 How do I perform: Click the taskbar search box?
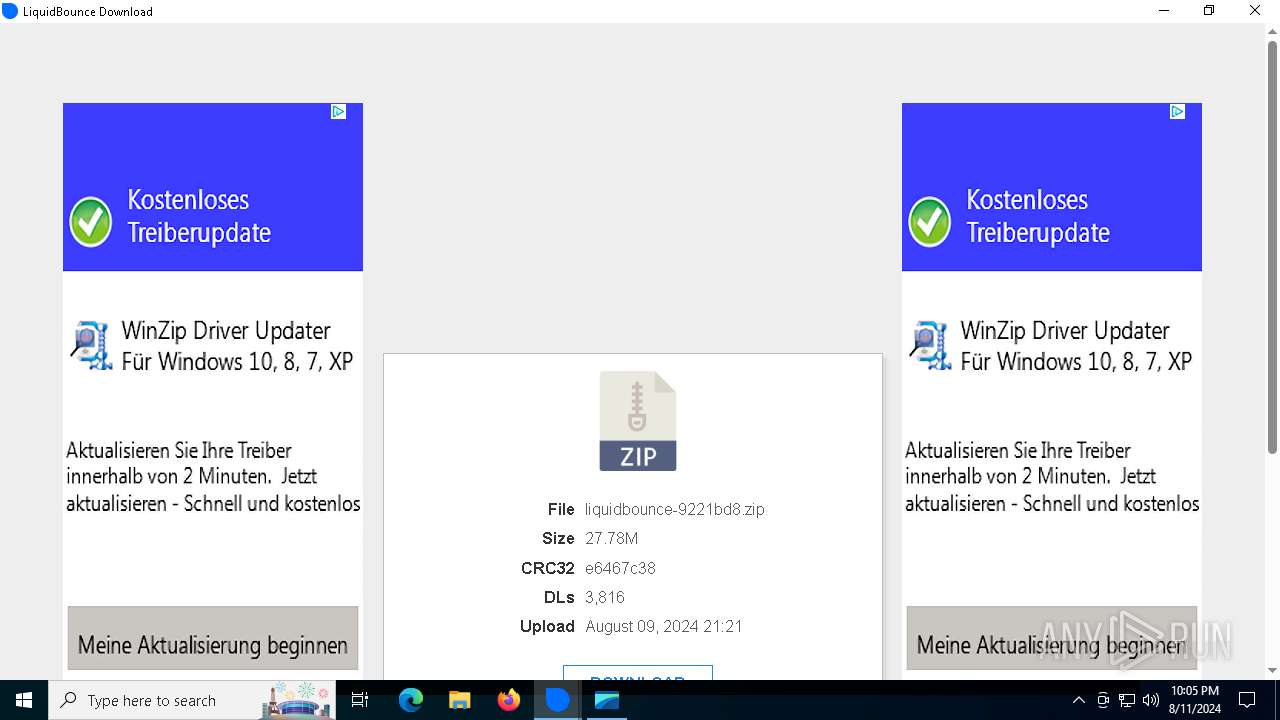click(193, 700)
